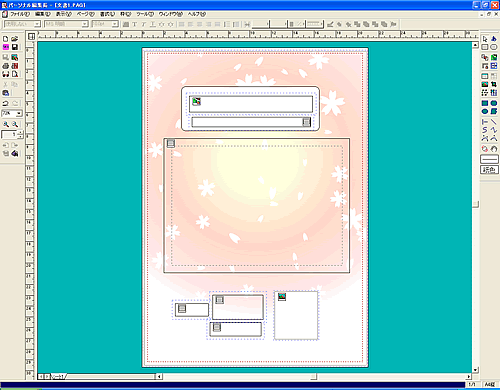Select the ellipse frame tool
This screenshot has height=390, width=500.
[494, 47]
